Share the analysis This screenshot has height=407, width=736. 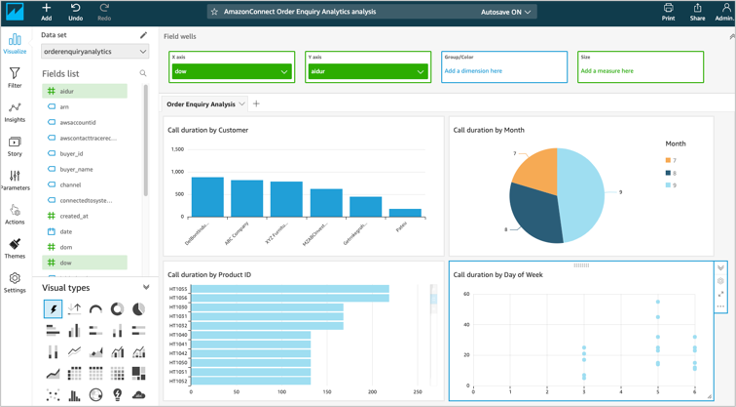(698, 12)
